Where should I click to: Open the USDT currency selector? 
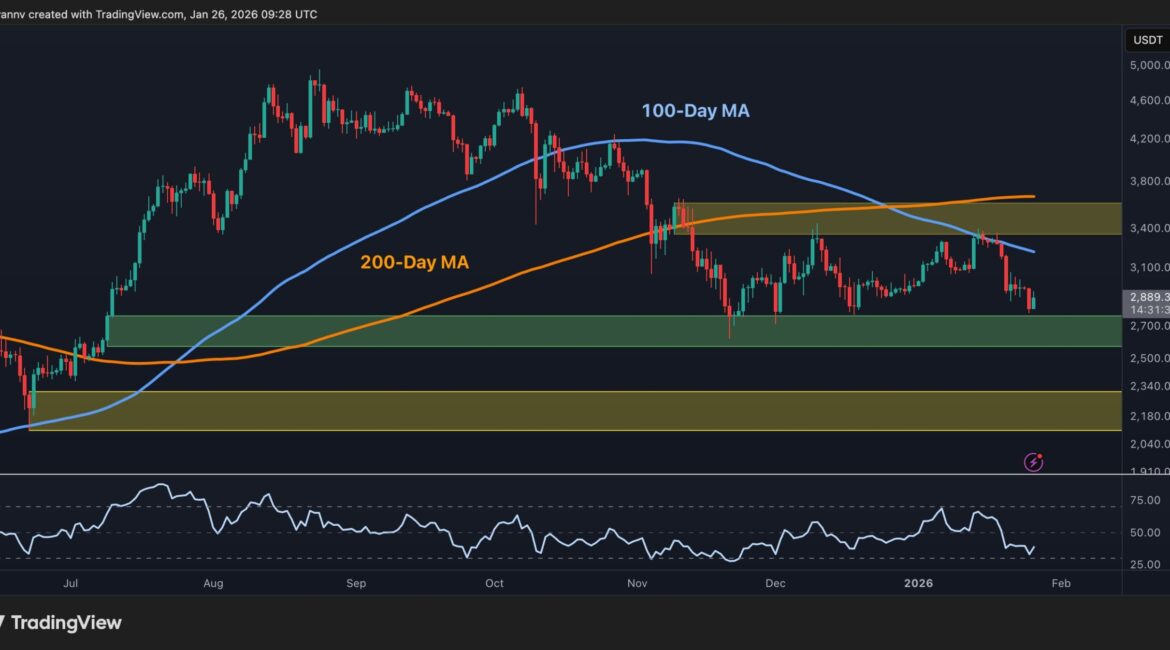coord(1144,40)
